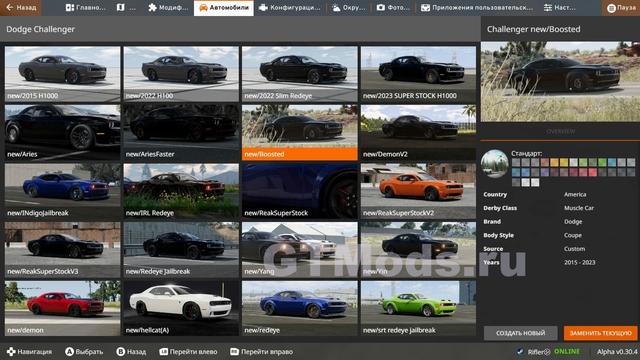Click the Rifler ONLINE status indicator
Image resolution: width=640 pixels, height=360 pixels.
click(548, 351)
